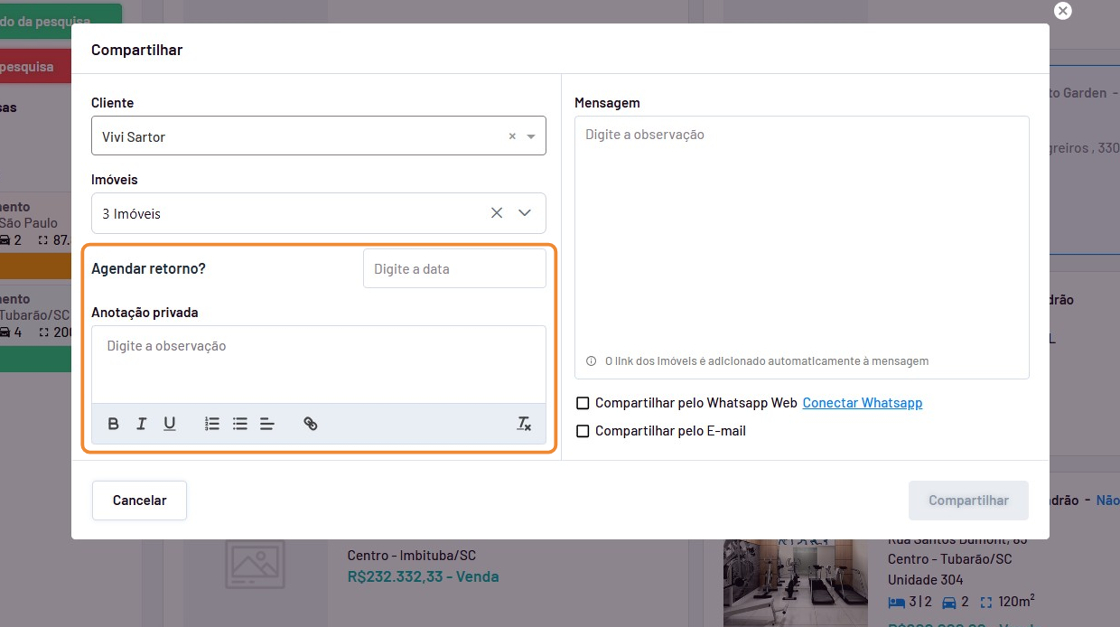Insert a numbered list in note
Image resolution: width=1120 pixels, height=627 pixels.
point(212,424)
